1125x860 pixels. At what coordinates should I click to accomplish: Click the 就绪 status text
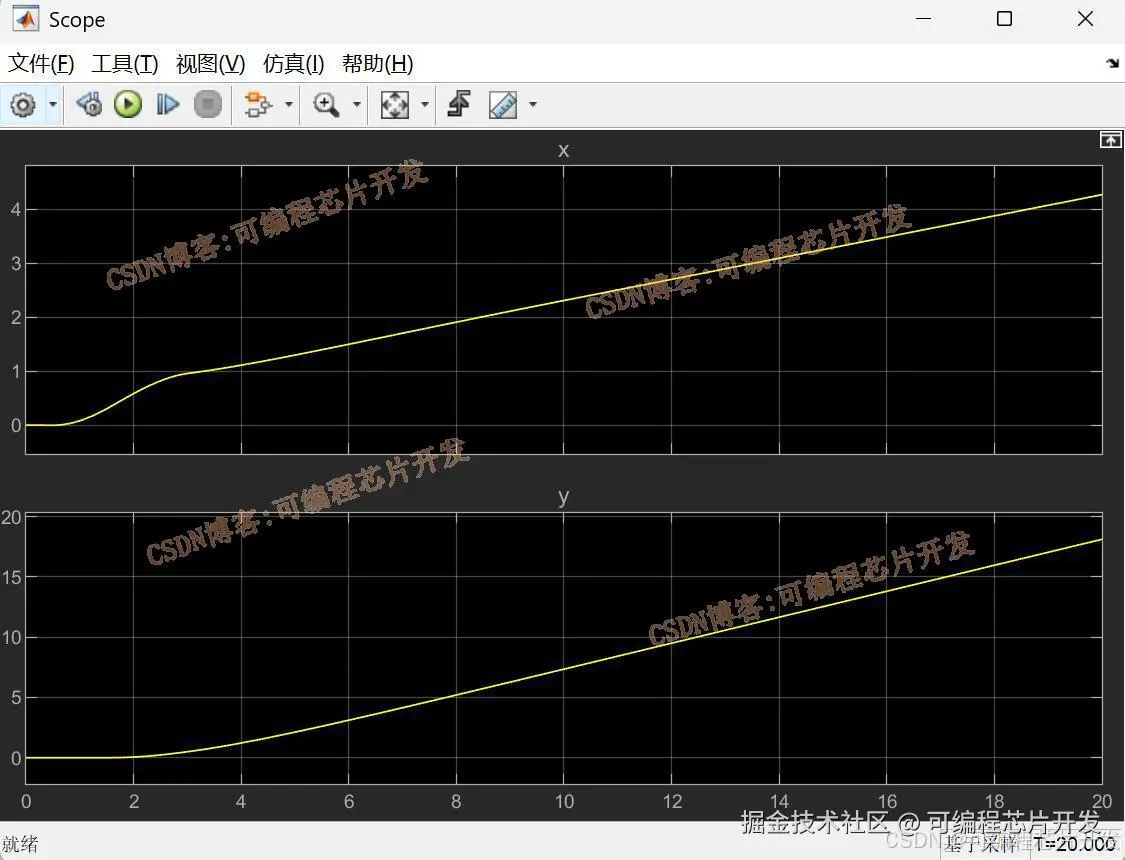tap(19, 844)
